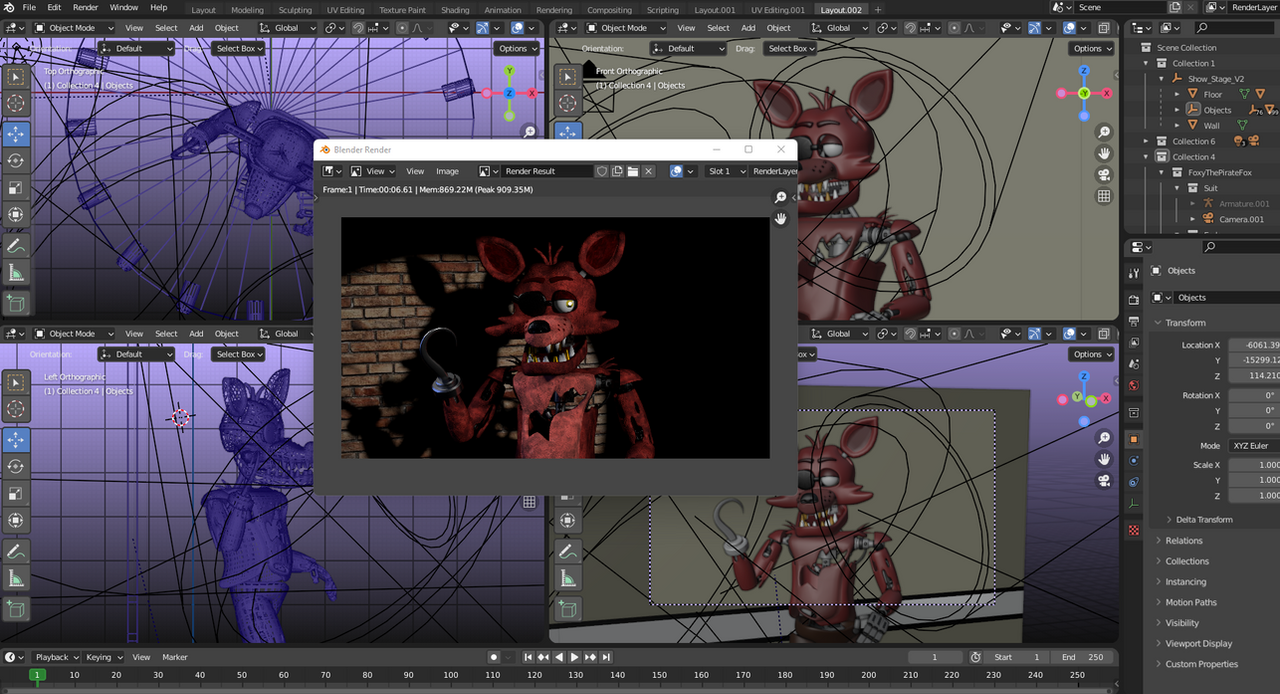Open an image file from the Render window header

click(x=633, y=171)
